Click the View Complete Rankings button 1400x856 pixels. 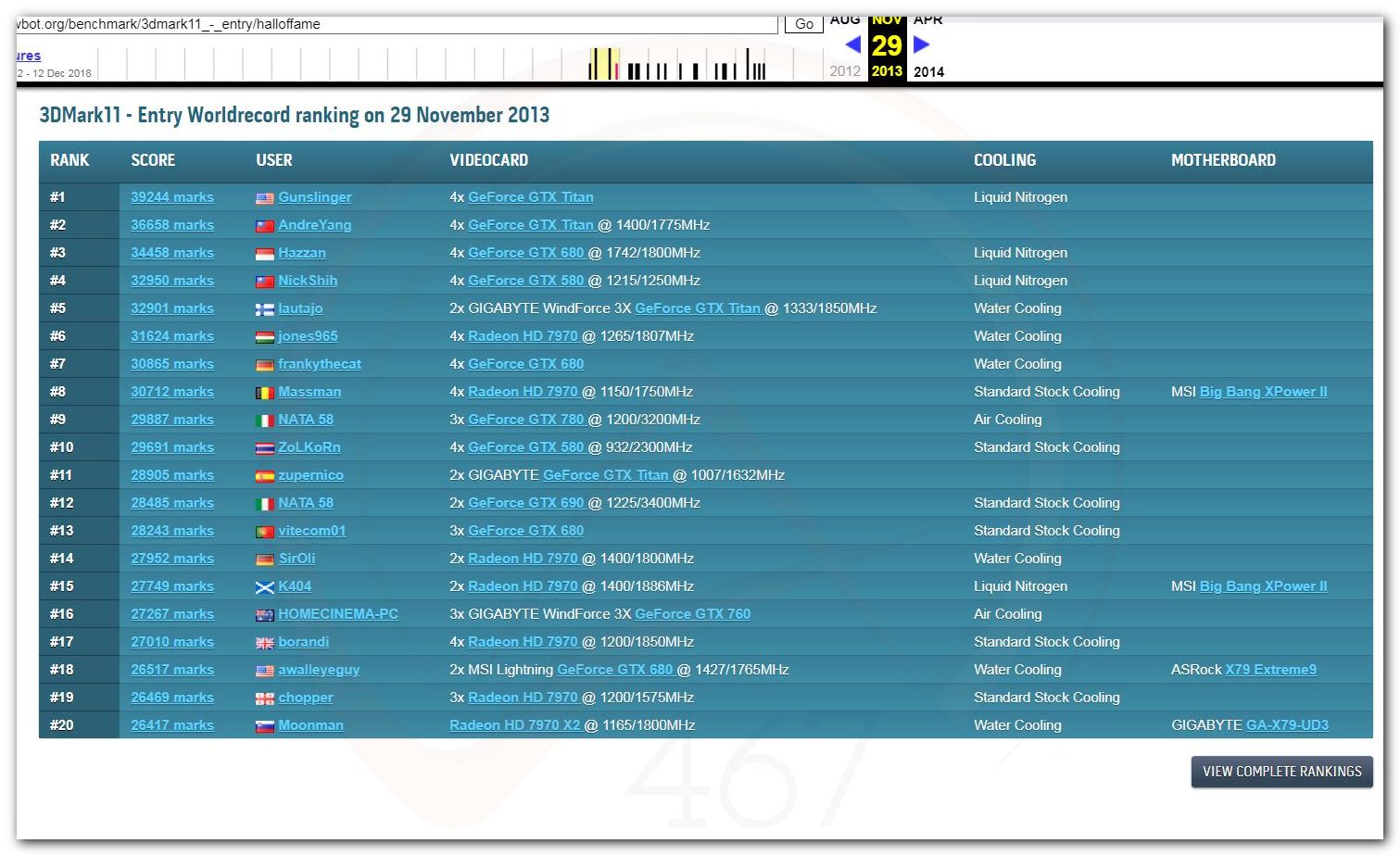click(x=1281, y=772)
